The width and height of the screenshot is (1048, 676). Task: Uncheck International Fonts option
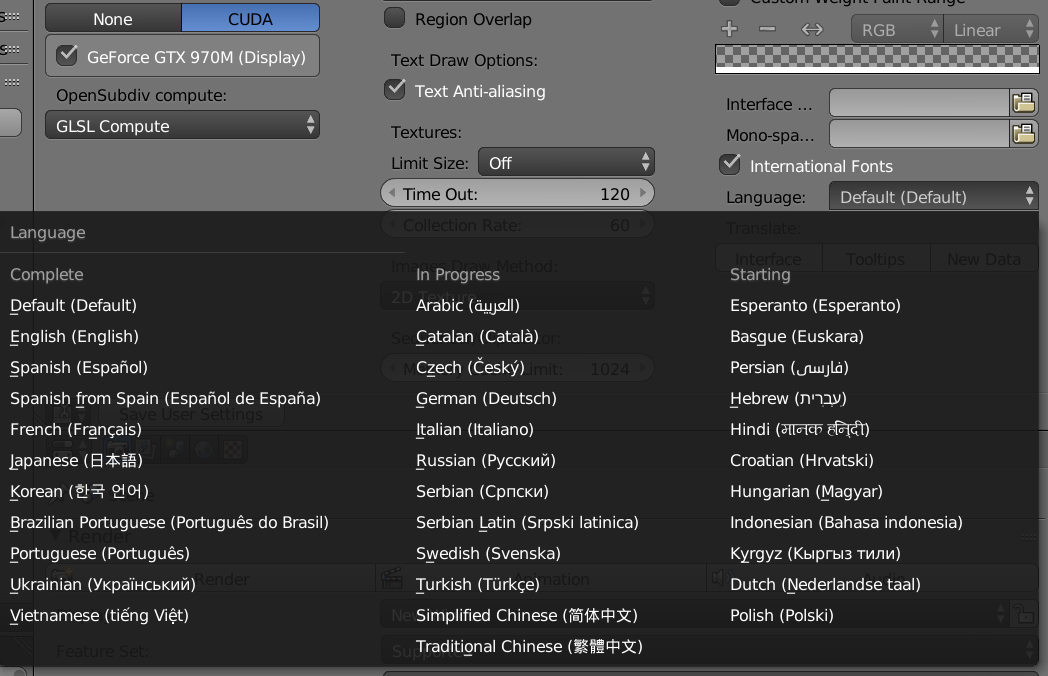click(730, 165)
